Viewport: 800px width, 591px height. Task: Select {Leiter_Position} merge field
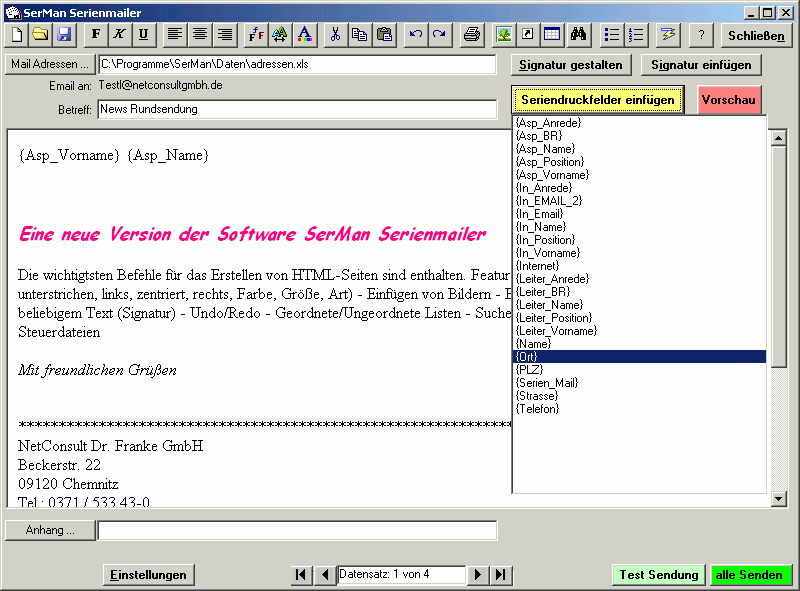click(x=639, y=317)
